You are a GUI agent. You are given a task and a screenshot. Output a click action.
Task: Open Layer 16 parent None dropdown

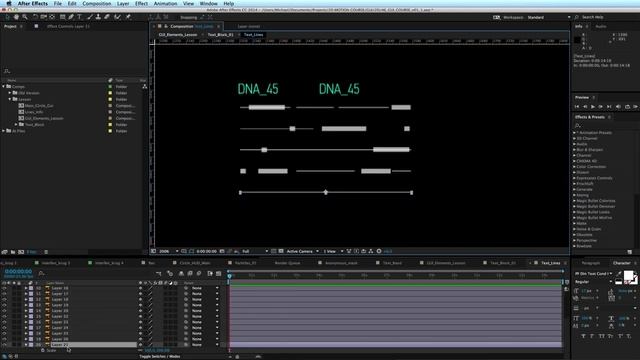(x=205, y=288)
